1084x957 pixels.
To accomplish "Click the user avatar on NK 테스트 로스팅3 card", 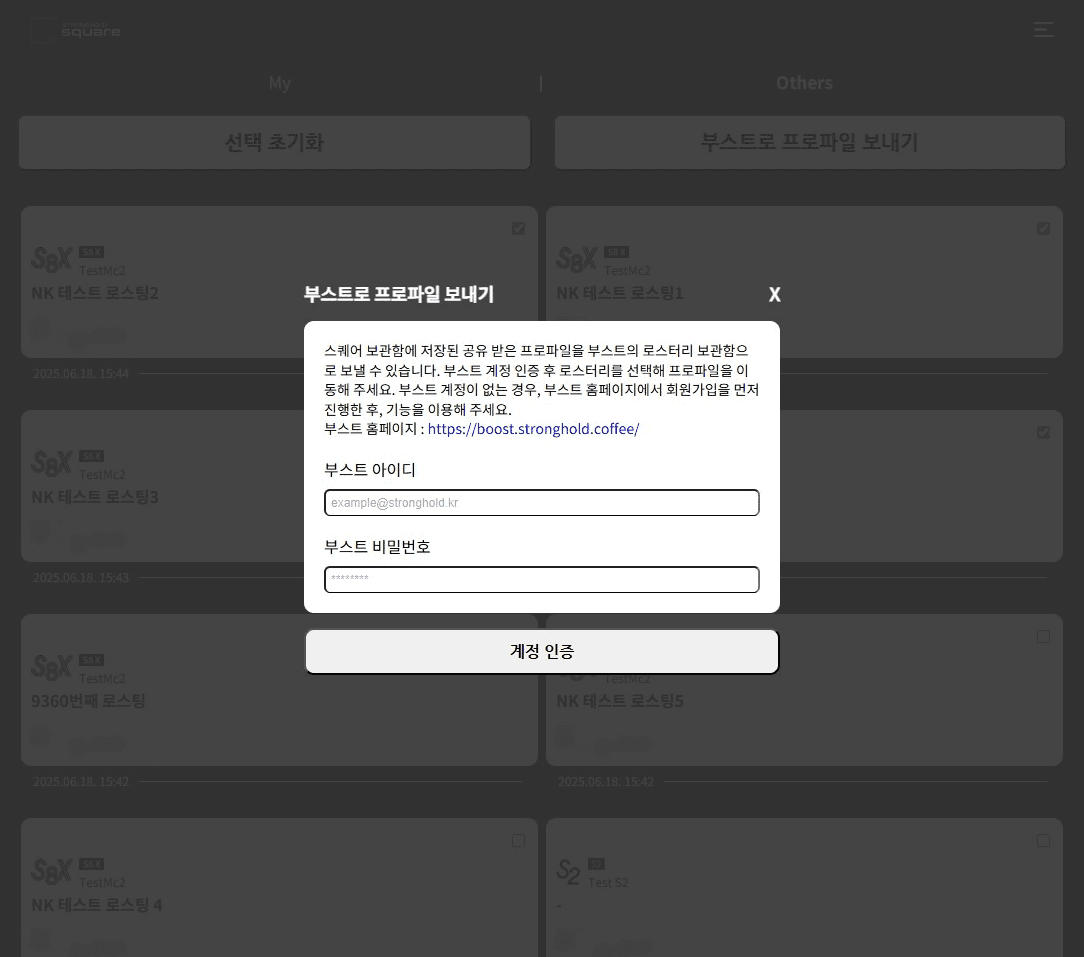I will pyautogui.click(x=41, y=532).
